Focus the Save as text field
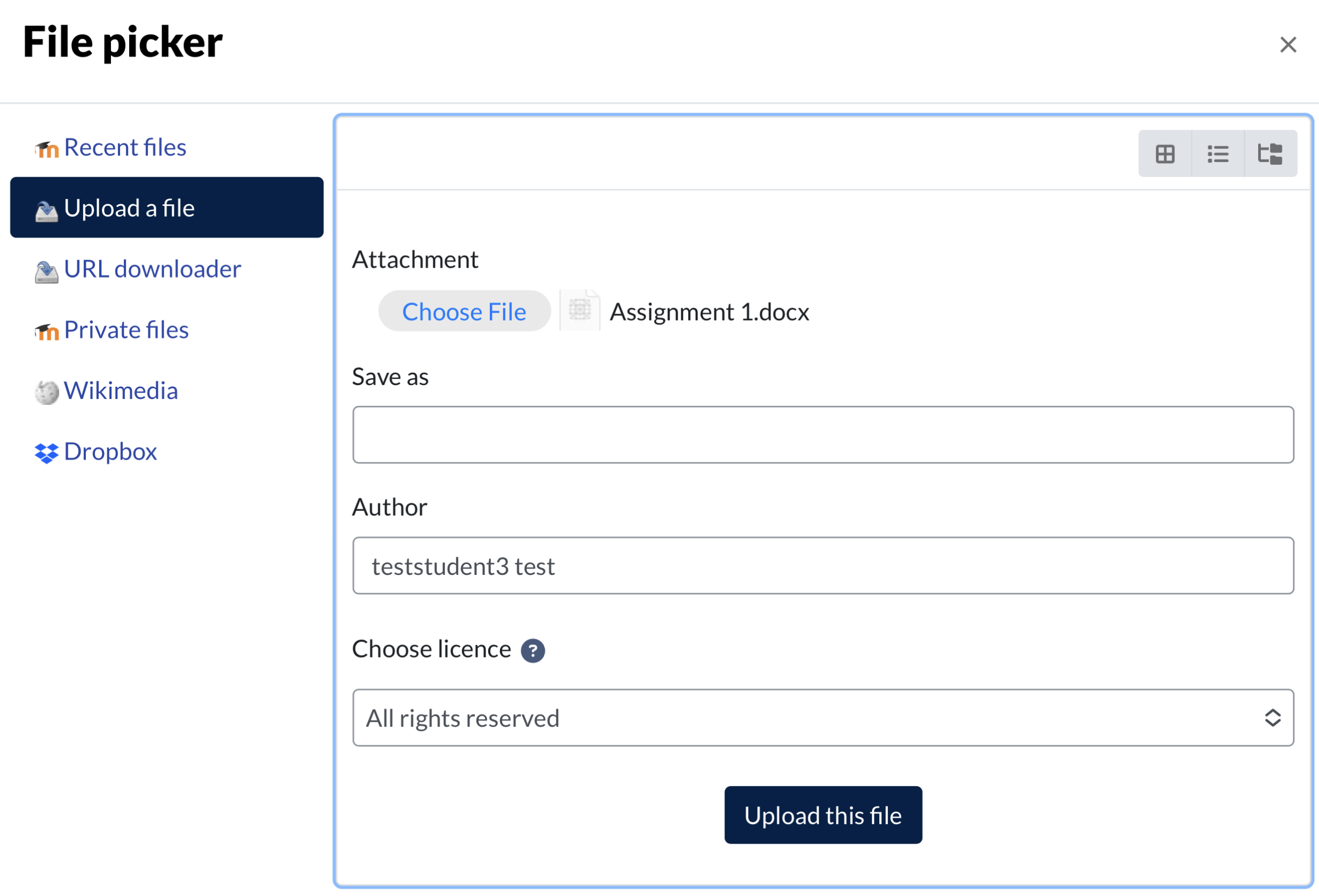 [822, 435]
